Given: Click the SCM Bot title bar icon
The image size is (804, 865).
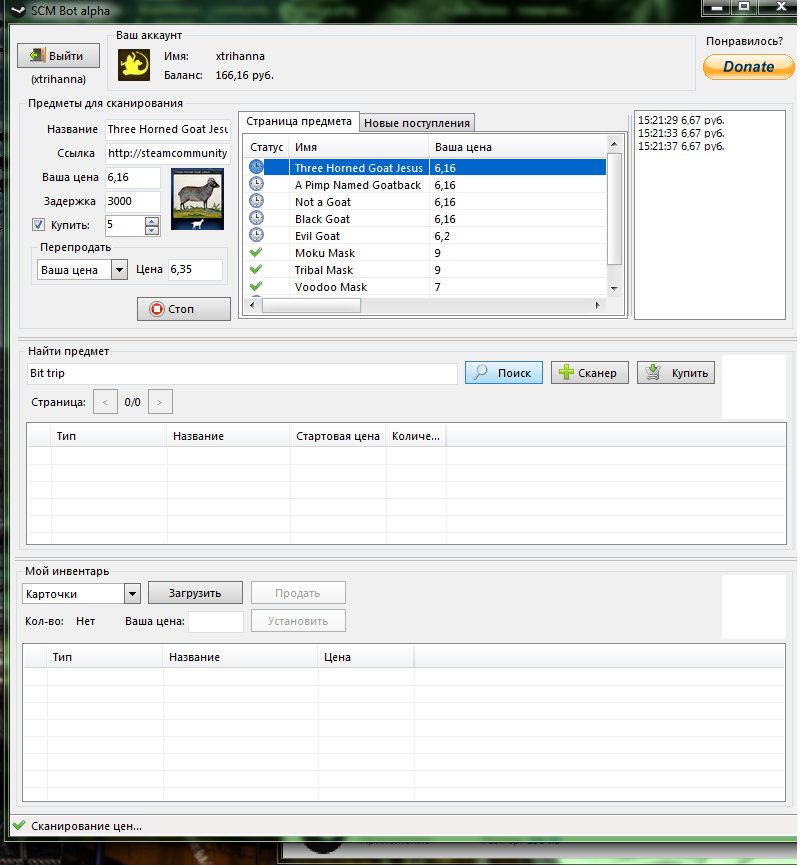Looking at the screenshot, I should pyautogui.click(x=18, y=10).
